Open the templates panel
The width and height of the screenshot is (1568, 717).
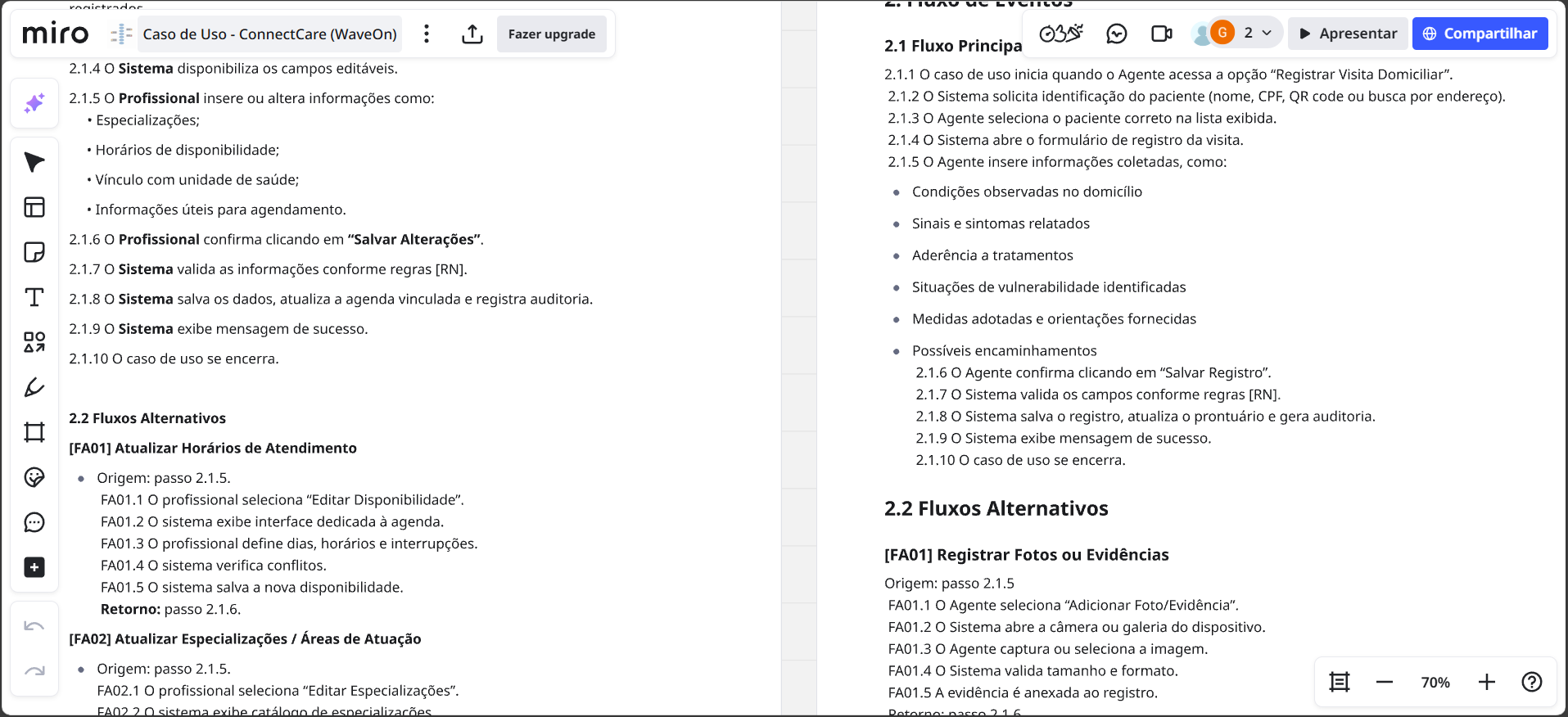pyautogui.click(x=34, y=207)
